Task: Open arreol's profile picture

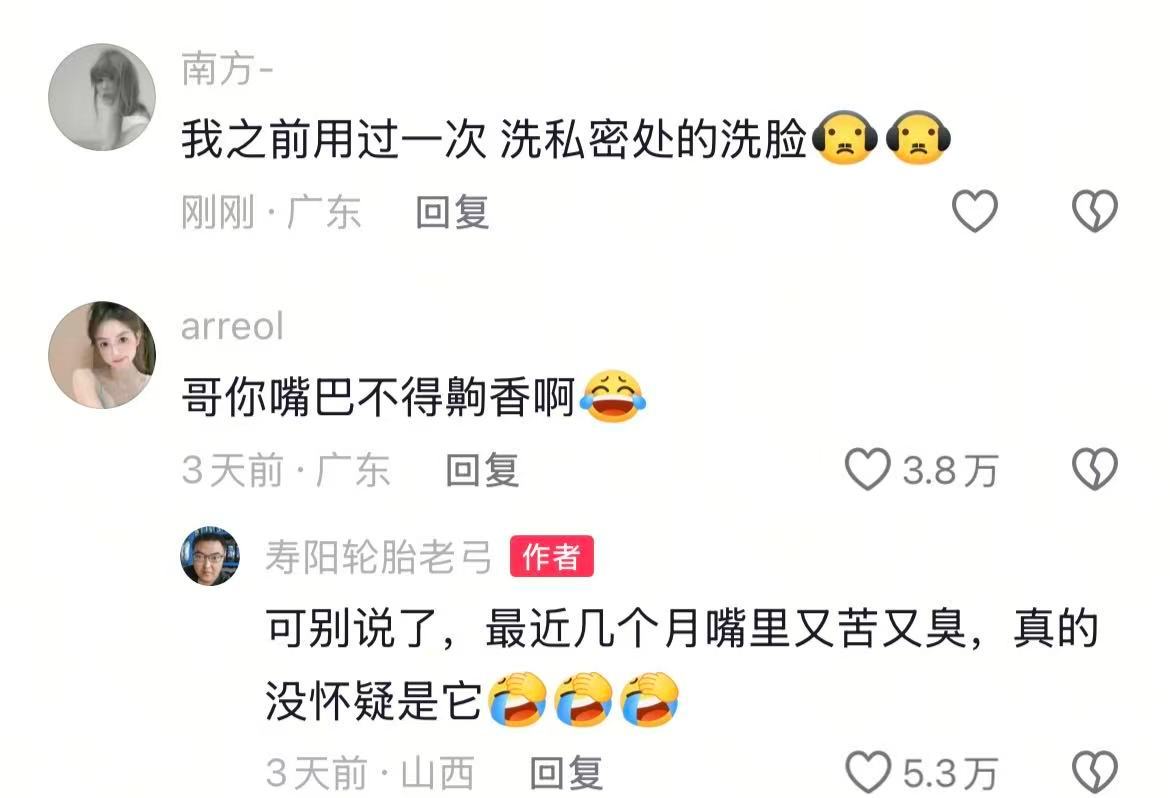Action: 102,355
